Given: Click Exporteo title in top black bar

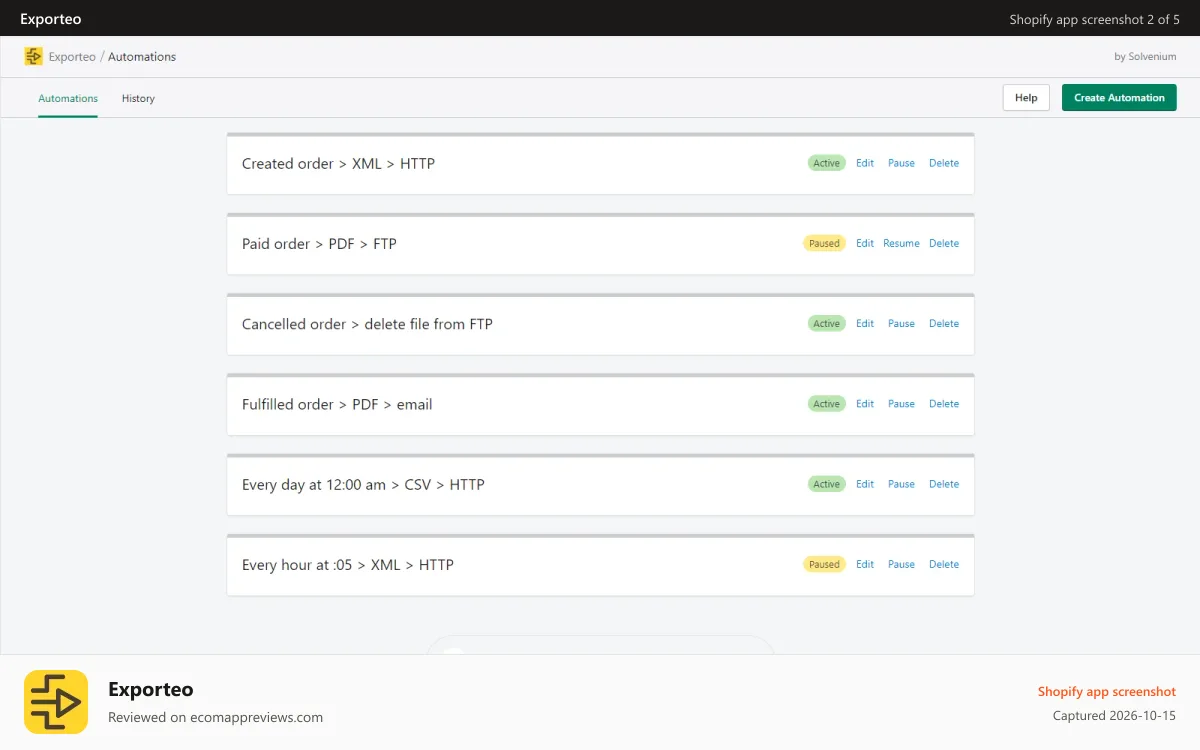Looking at the screenshot, I should click(x=51, y=19).
